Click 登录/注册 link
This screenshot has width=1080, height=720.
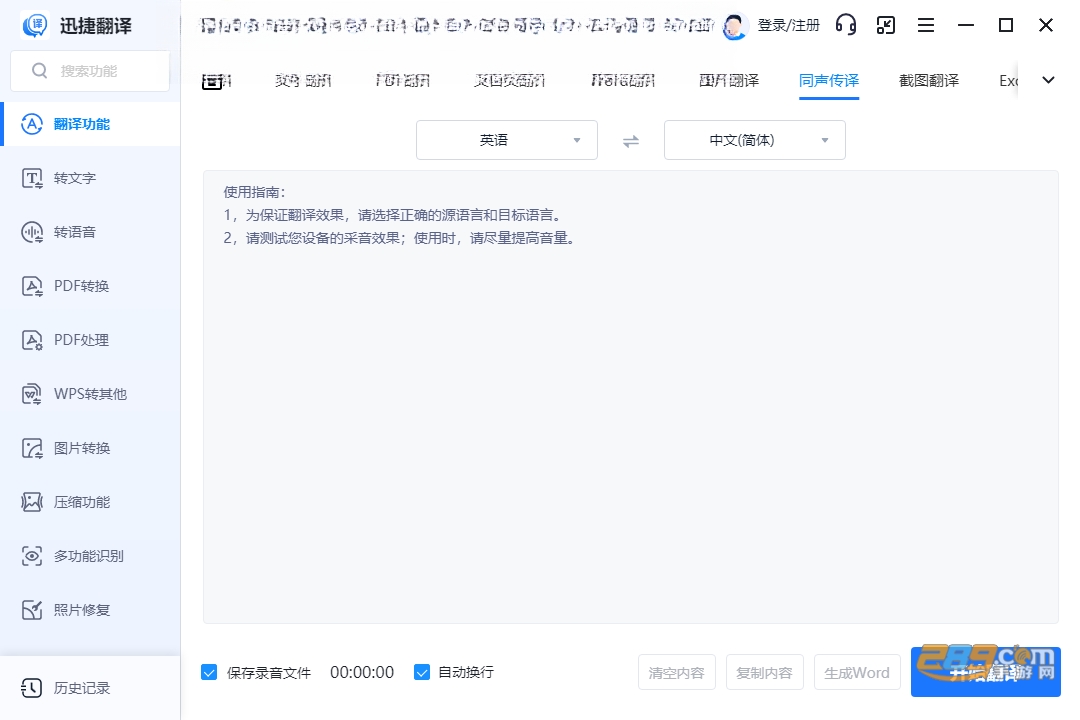(x=789, y=25)
